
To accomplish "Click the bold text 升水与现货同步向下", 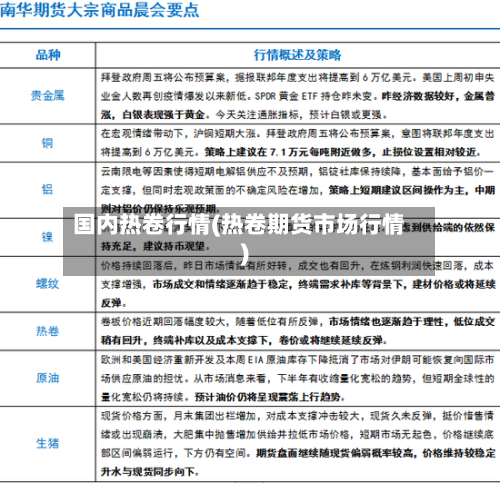I will pyautogui.click(x=148, y=472).
